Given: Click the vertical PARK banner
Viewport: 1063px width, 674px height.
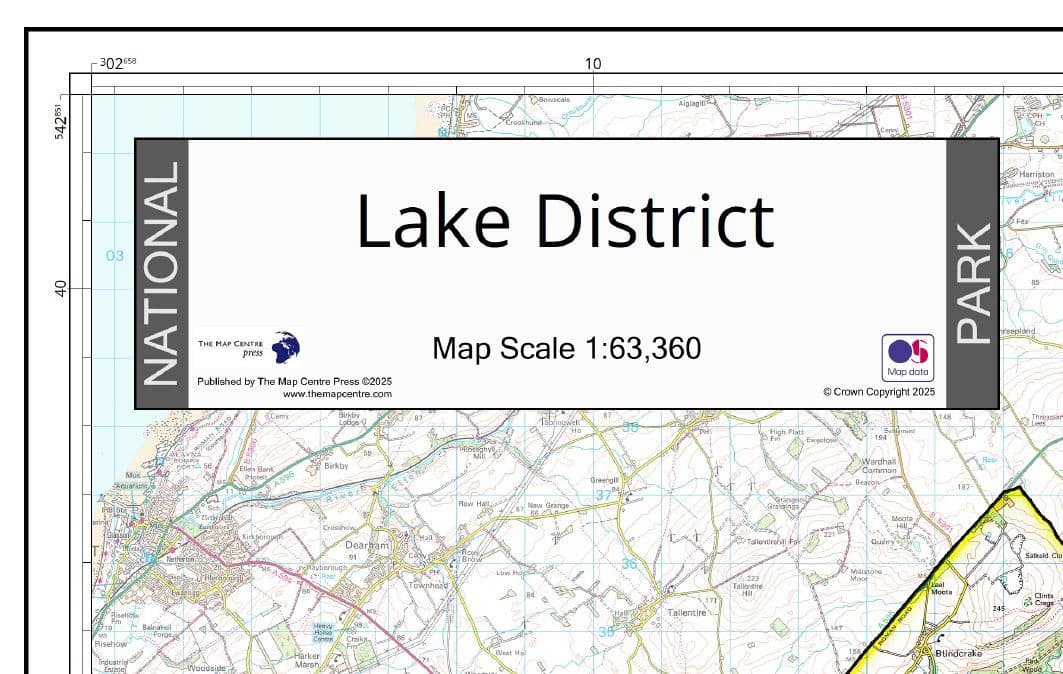Looking at the screenshot, I should coord(972,283).
